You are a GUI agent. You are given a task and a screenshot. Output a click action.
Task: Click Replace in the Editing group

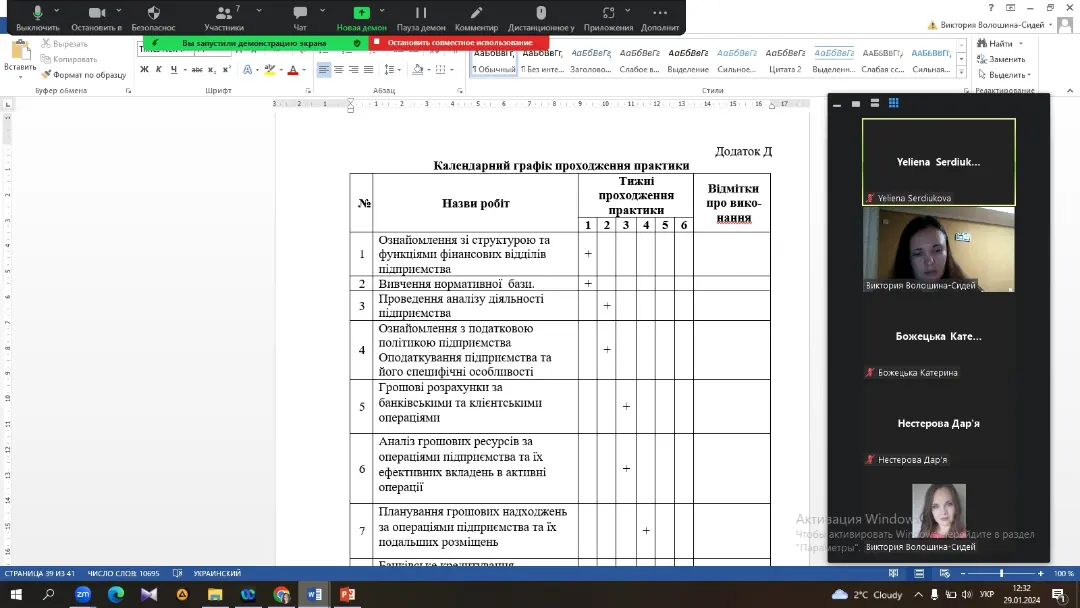point(1006,59)
